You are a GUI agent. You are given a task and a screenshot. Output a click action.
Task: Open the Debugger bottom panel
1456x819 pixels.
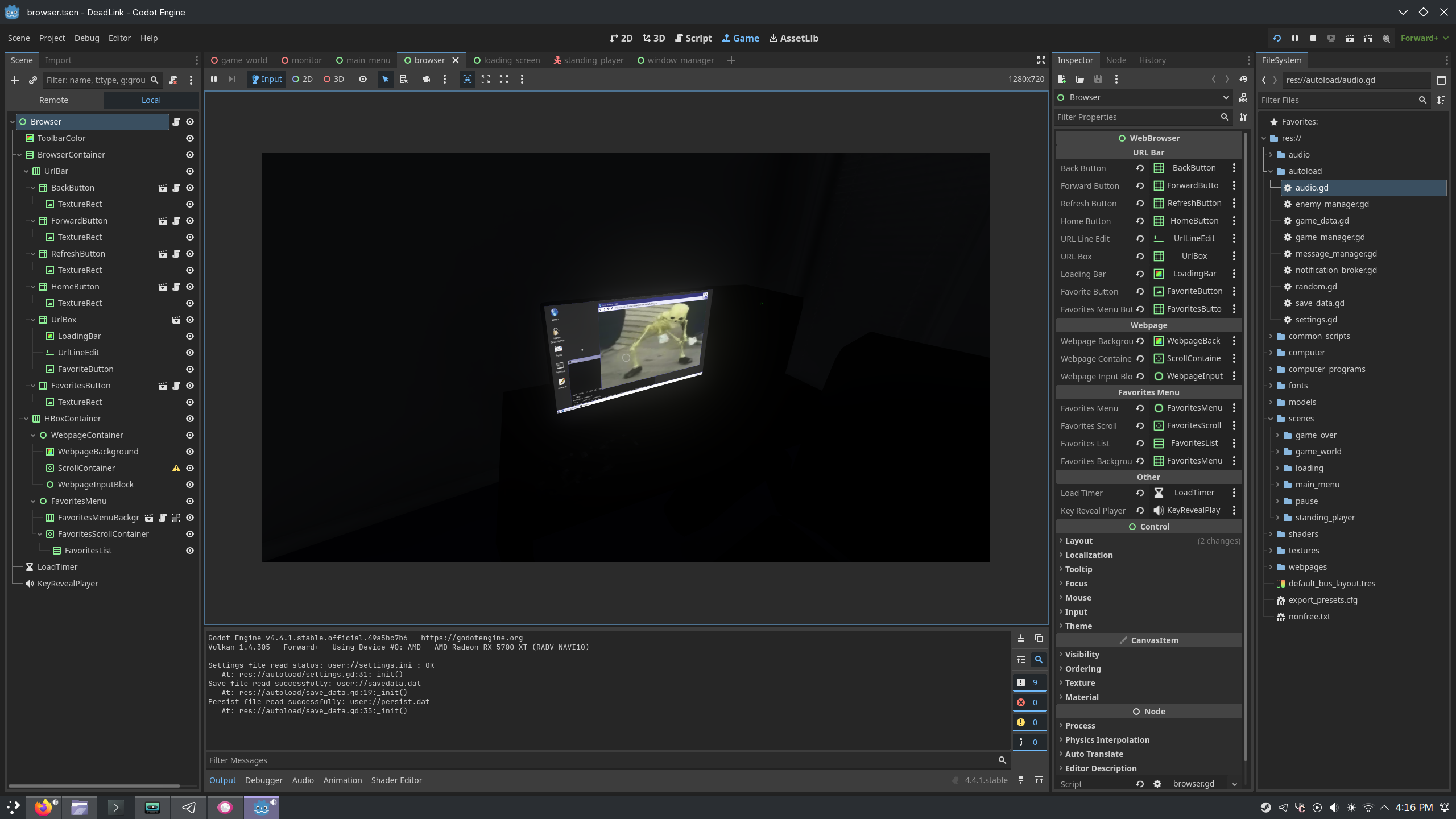263,780
